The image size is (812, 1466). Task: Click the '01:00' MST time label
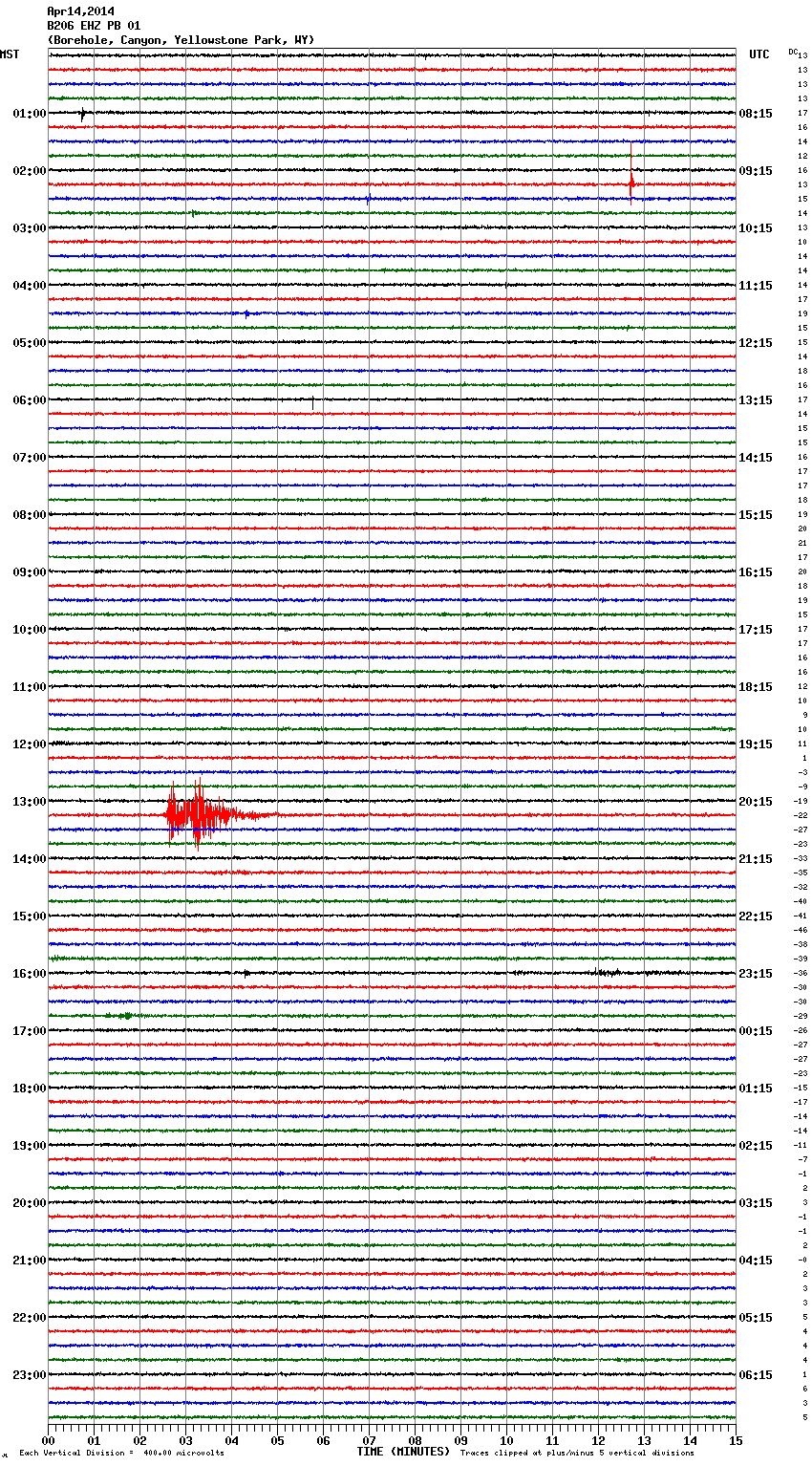click(x=30, y=114)
